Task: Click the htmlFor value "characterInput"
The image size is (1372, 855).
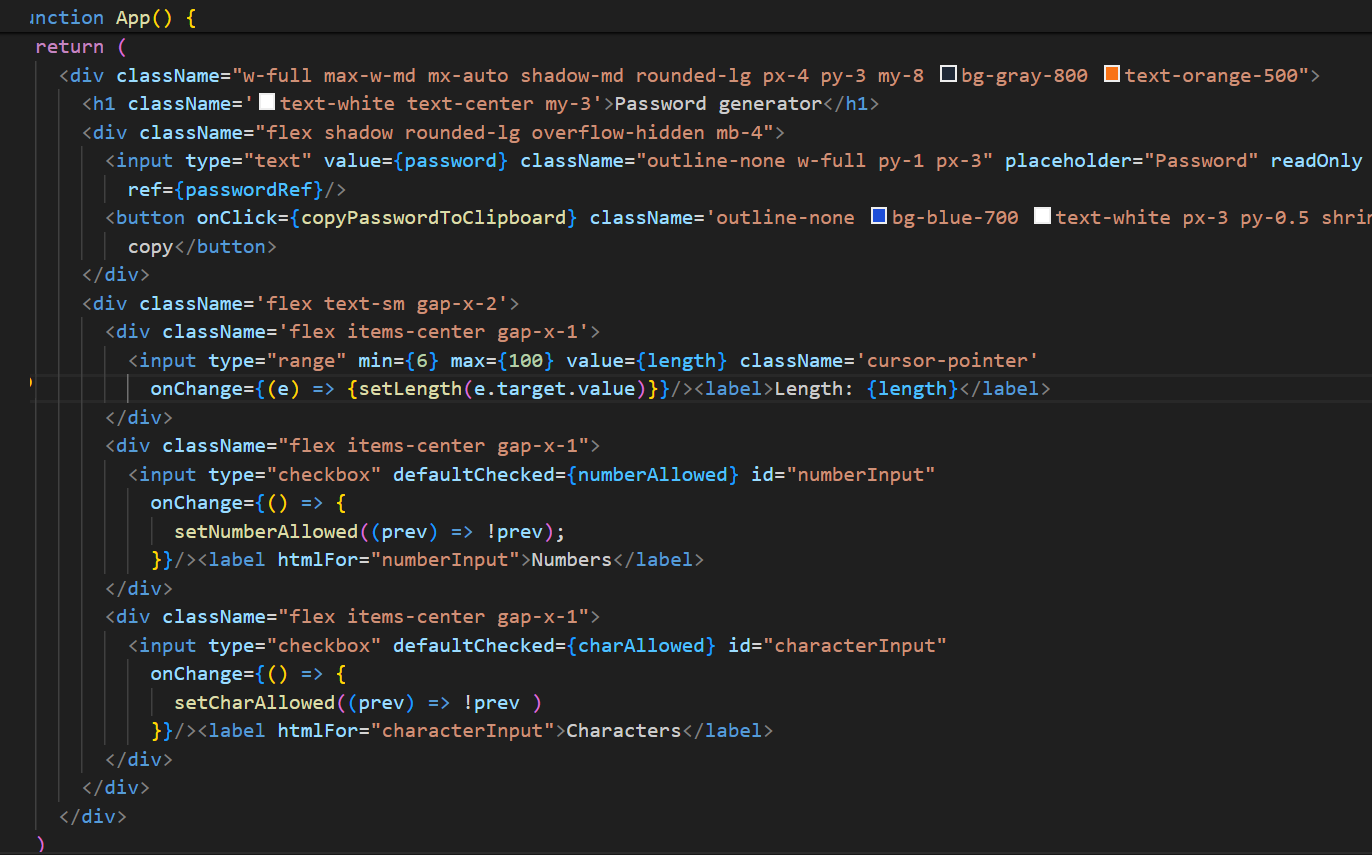Action: click(462, 730)
